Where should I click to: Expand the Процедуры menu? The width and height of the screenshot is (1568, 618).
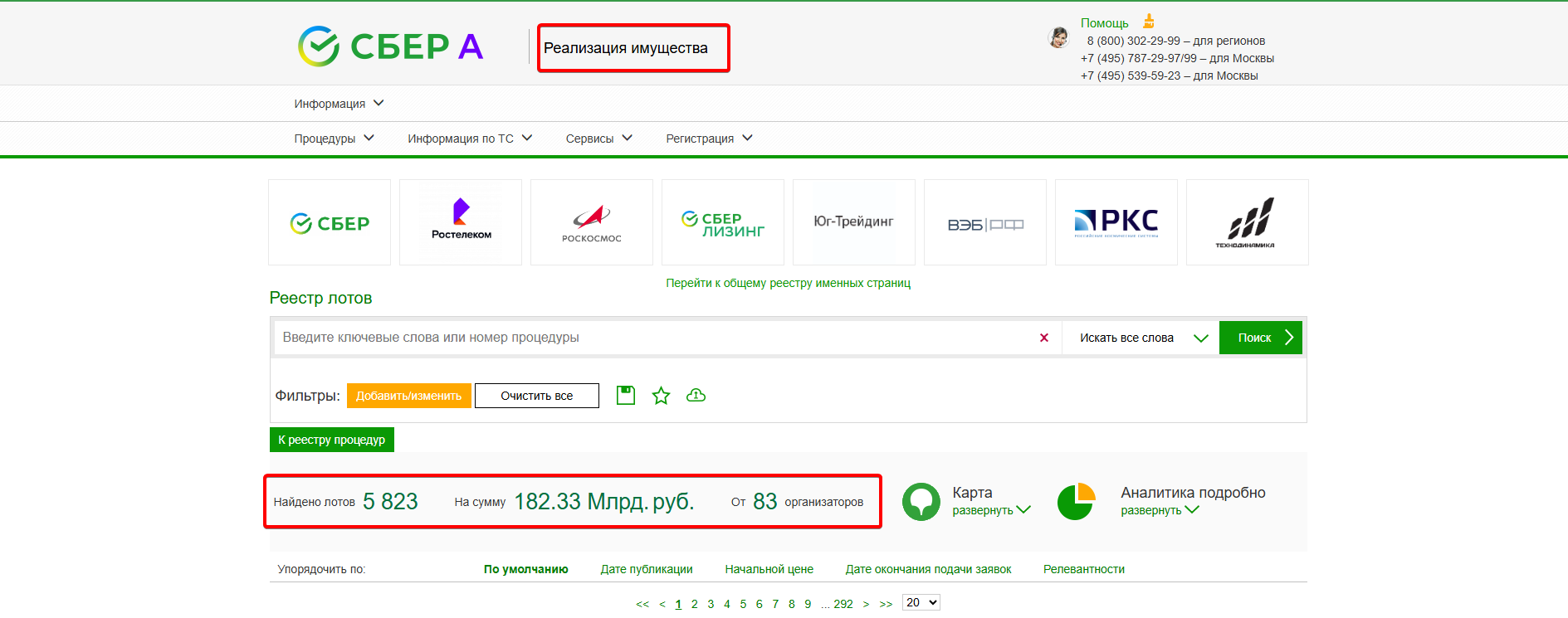(334, 139)
